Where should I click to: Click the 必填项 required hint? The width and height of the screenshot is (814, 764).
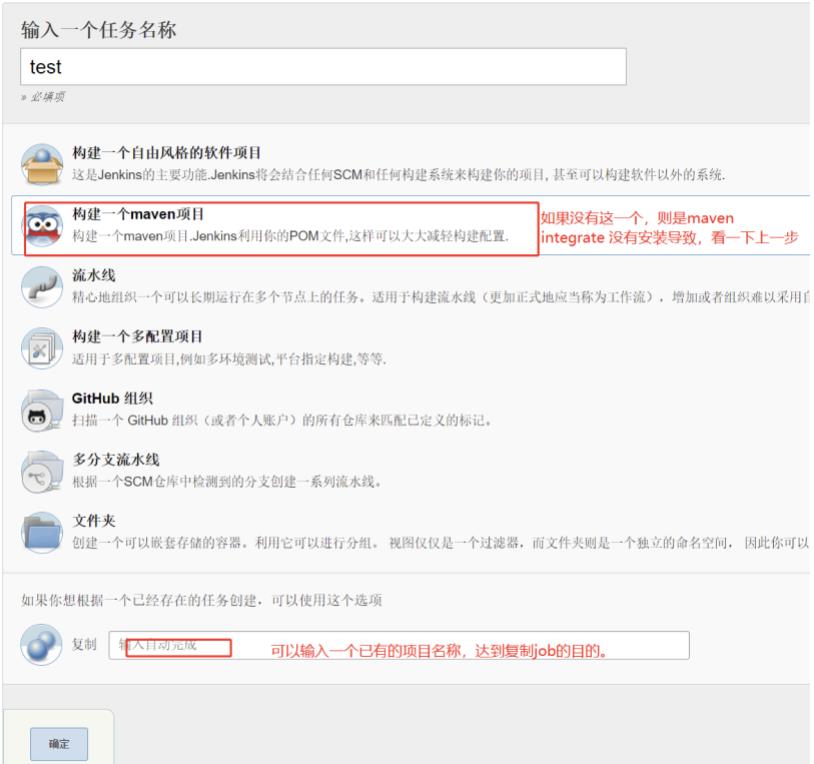click(43, 97)
